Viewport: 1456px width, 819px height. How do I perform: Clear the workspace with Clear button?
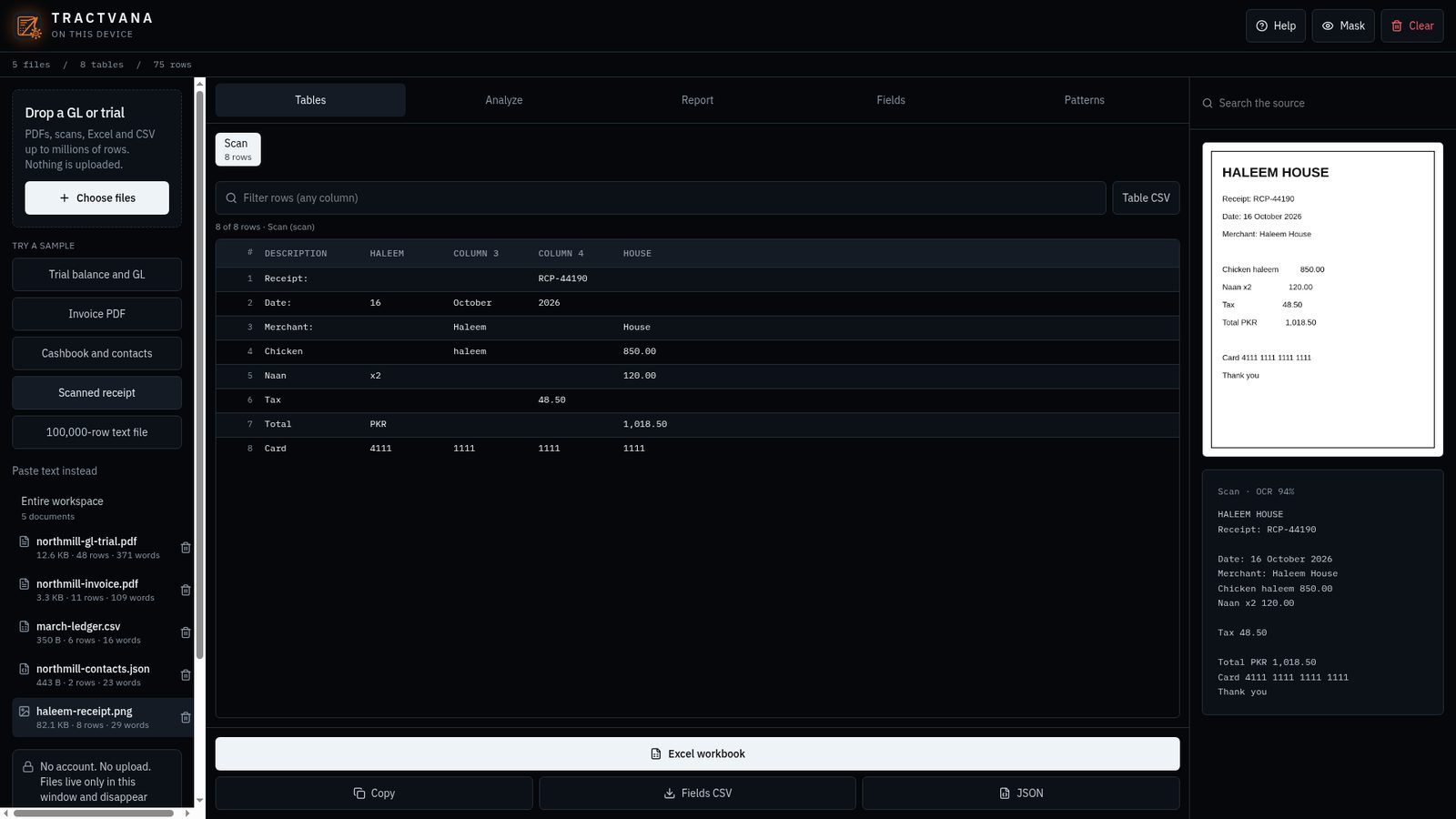(1412, 25)
